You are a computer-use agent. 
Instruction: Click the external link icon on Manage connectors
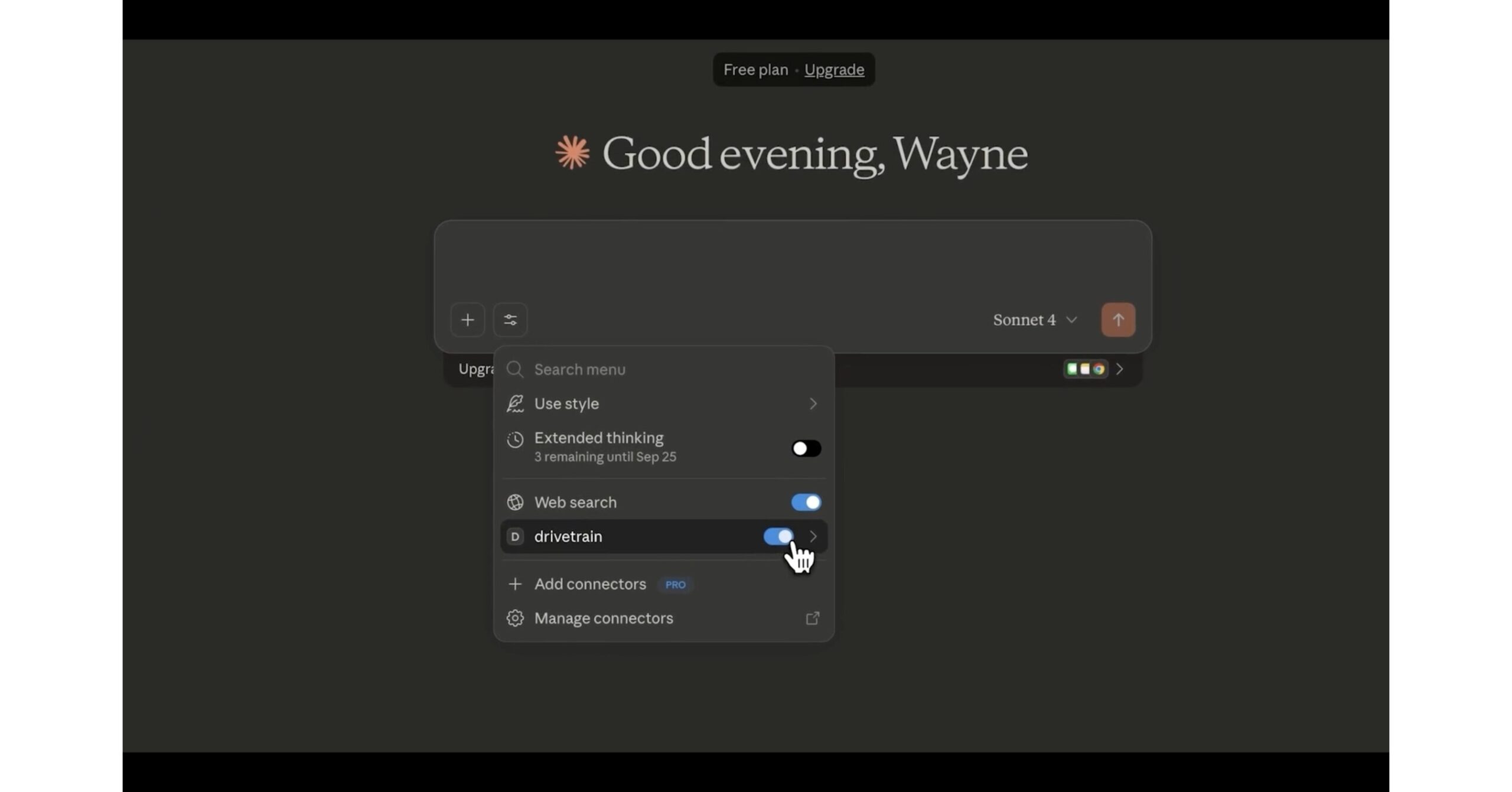coord(812,618)
